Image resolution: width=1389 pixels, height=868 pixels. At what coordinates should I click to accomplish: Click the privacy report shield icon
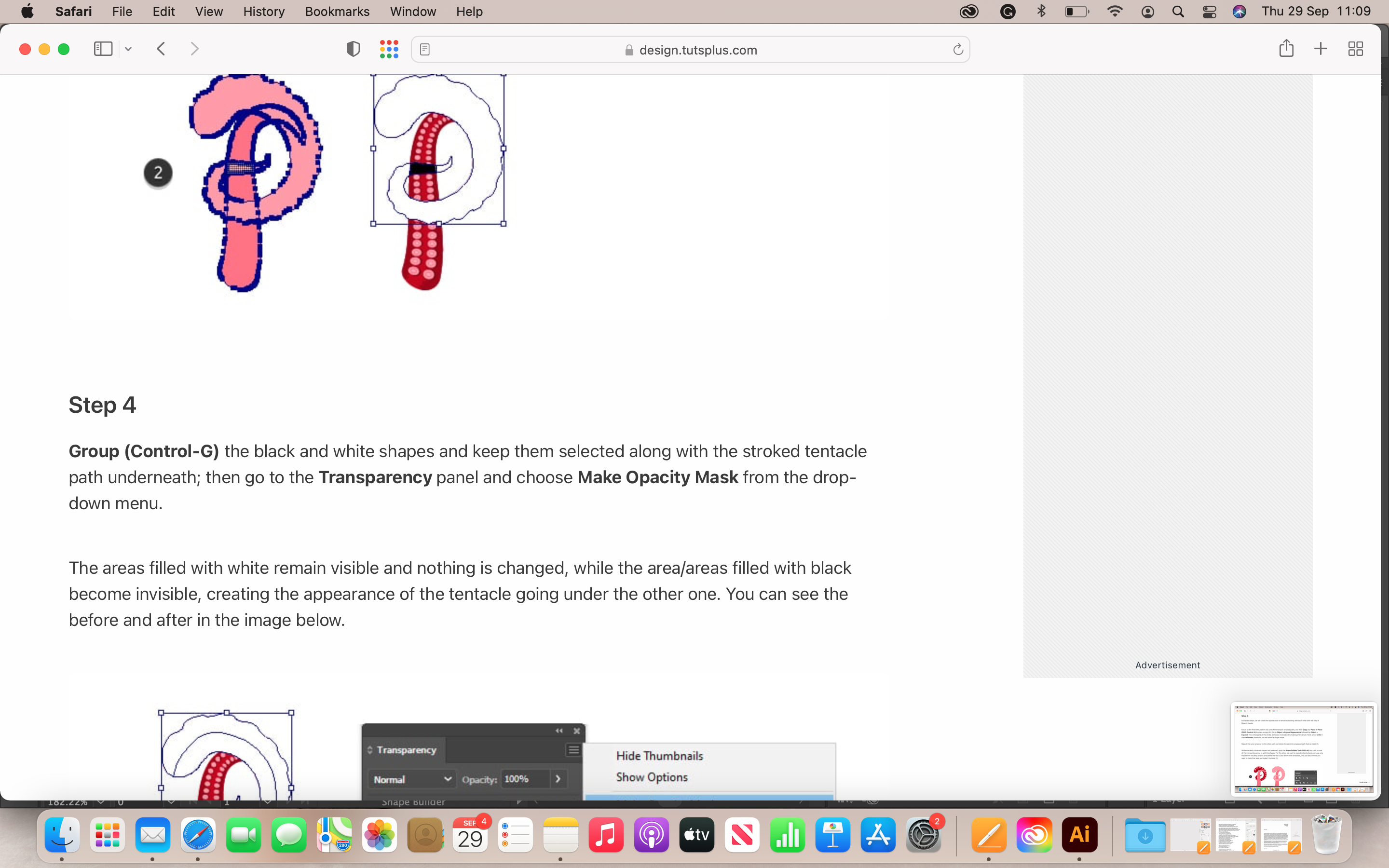[353, 49]
